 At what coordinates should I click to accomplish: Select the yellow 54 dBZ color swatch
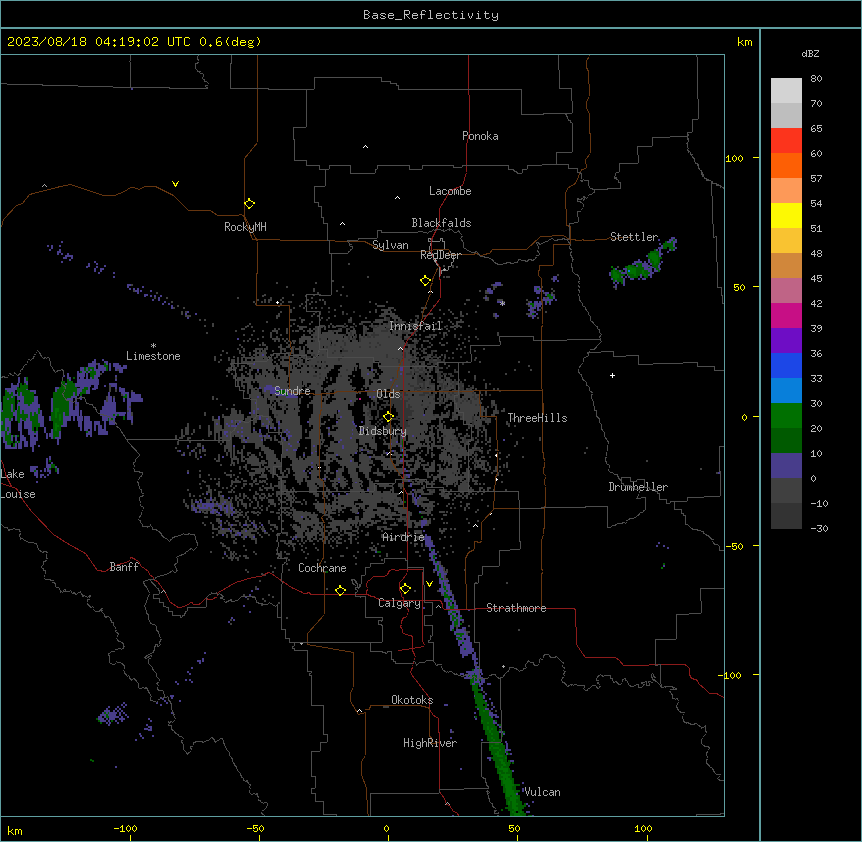786,215
